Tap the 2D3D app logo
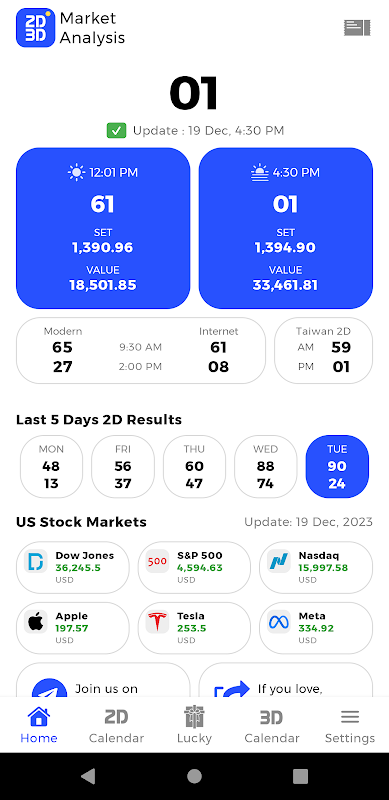This screenshot has height=800, width=389. (x=35, y=28)
